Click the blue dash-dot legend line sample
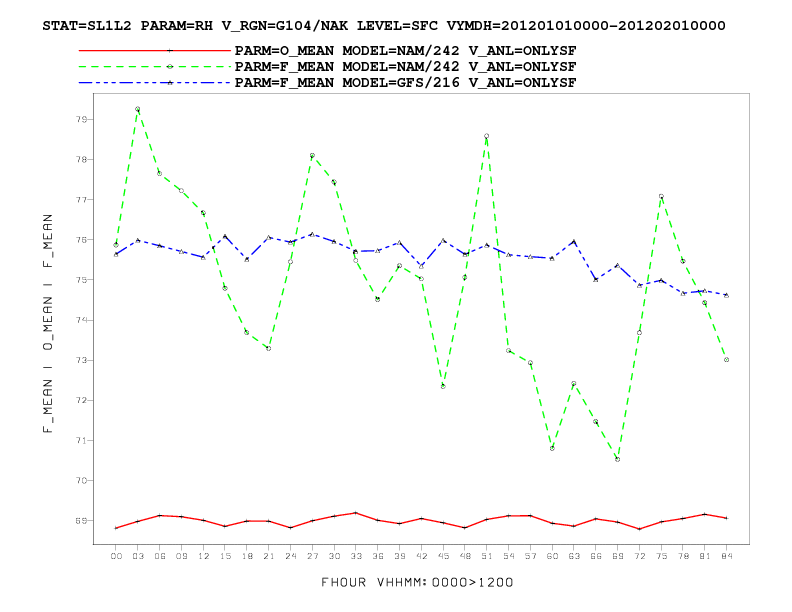 click(x=155, y=83)
